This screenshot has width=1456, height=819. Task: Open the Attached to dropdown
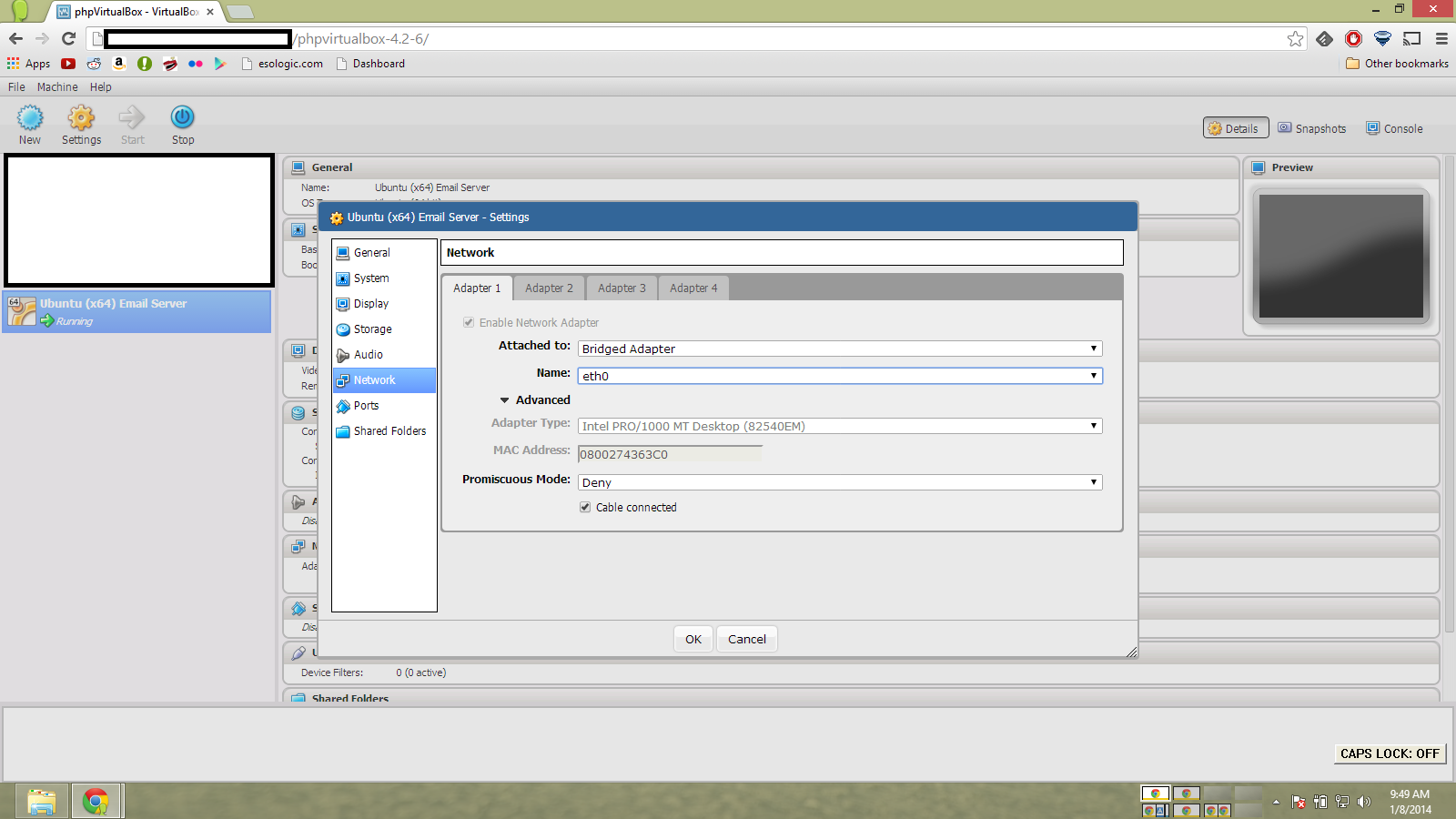840,349
